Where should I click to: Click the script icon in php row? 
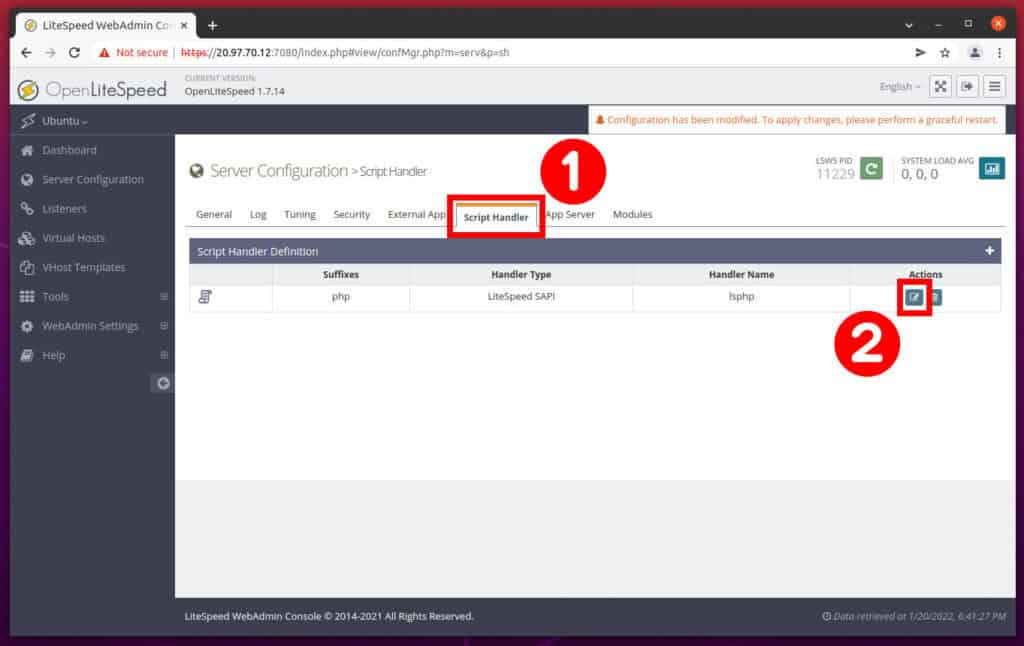205,297
